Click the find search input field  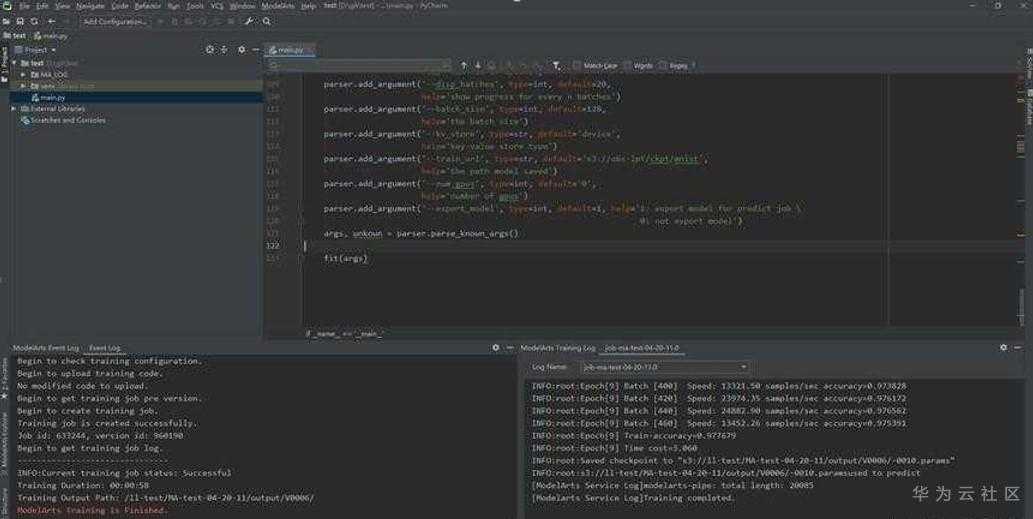click(x=360, y=65)
